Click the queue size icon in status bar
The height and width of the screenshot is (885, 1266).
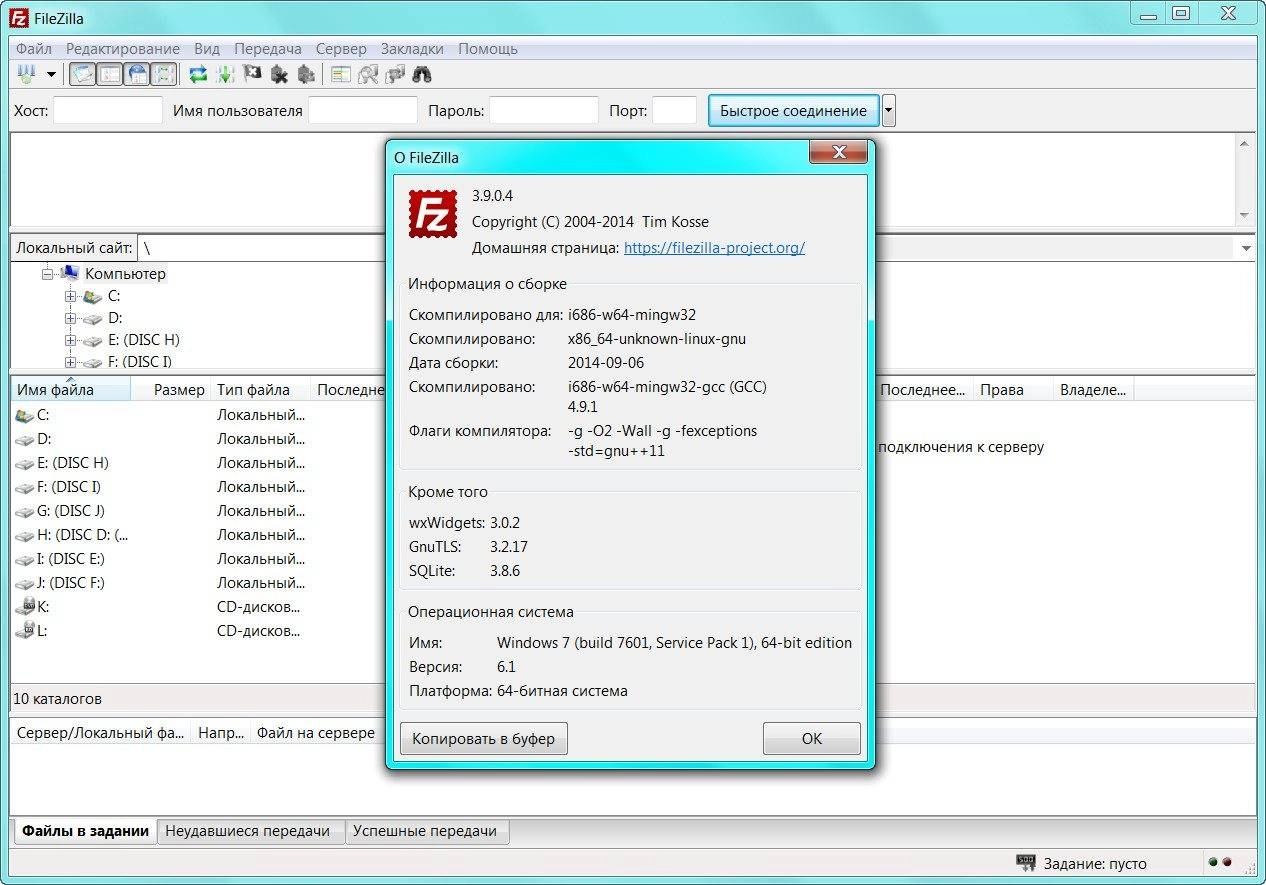click(1026, 862)
